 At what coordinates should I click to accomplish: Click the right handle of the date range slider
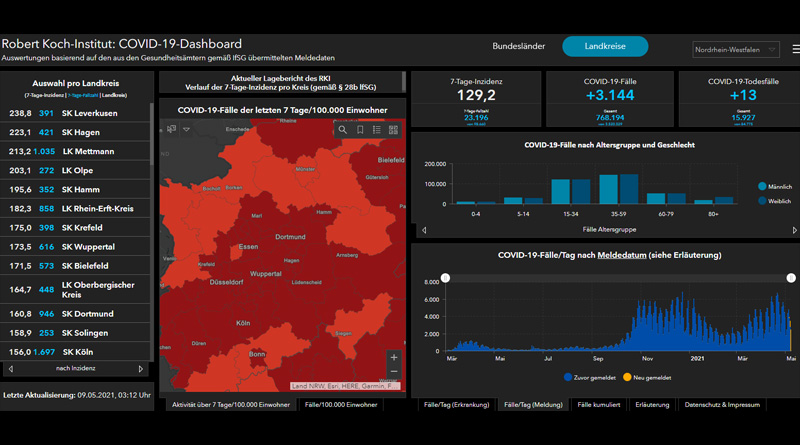point(791,278)
